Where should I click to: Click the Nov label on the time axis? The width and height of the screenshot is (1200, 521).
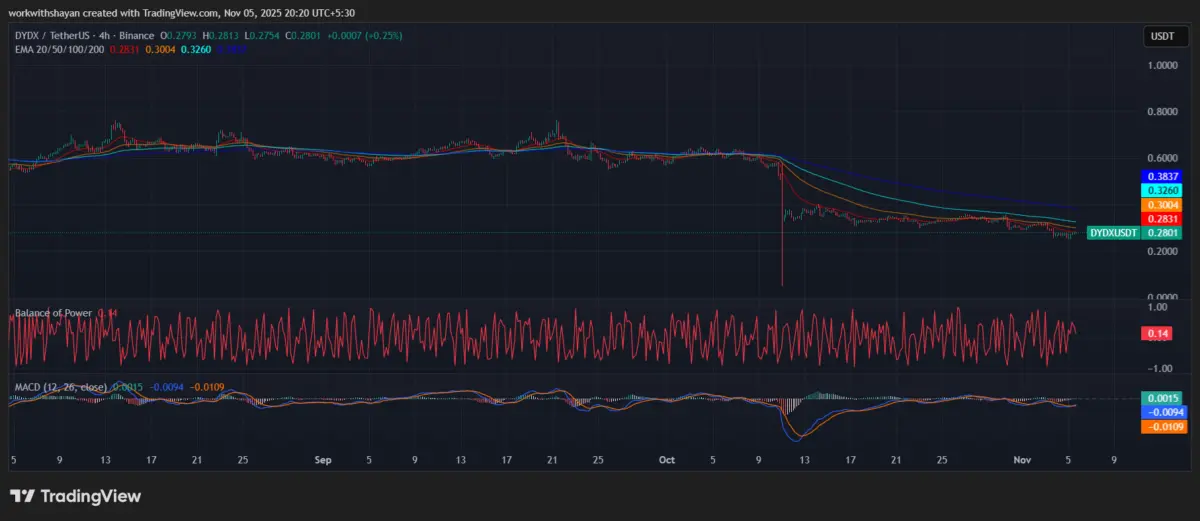pos(1023,461)
